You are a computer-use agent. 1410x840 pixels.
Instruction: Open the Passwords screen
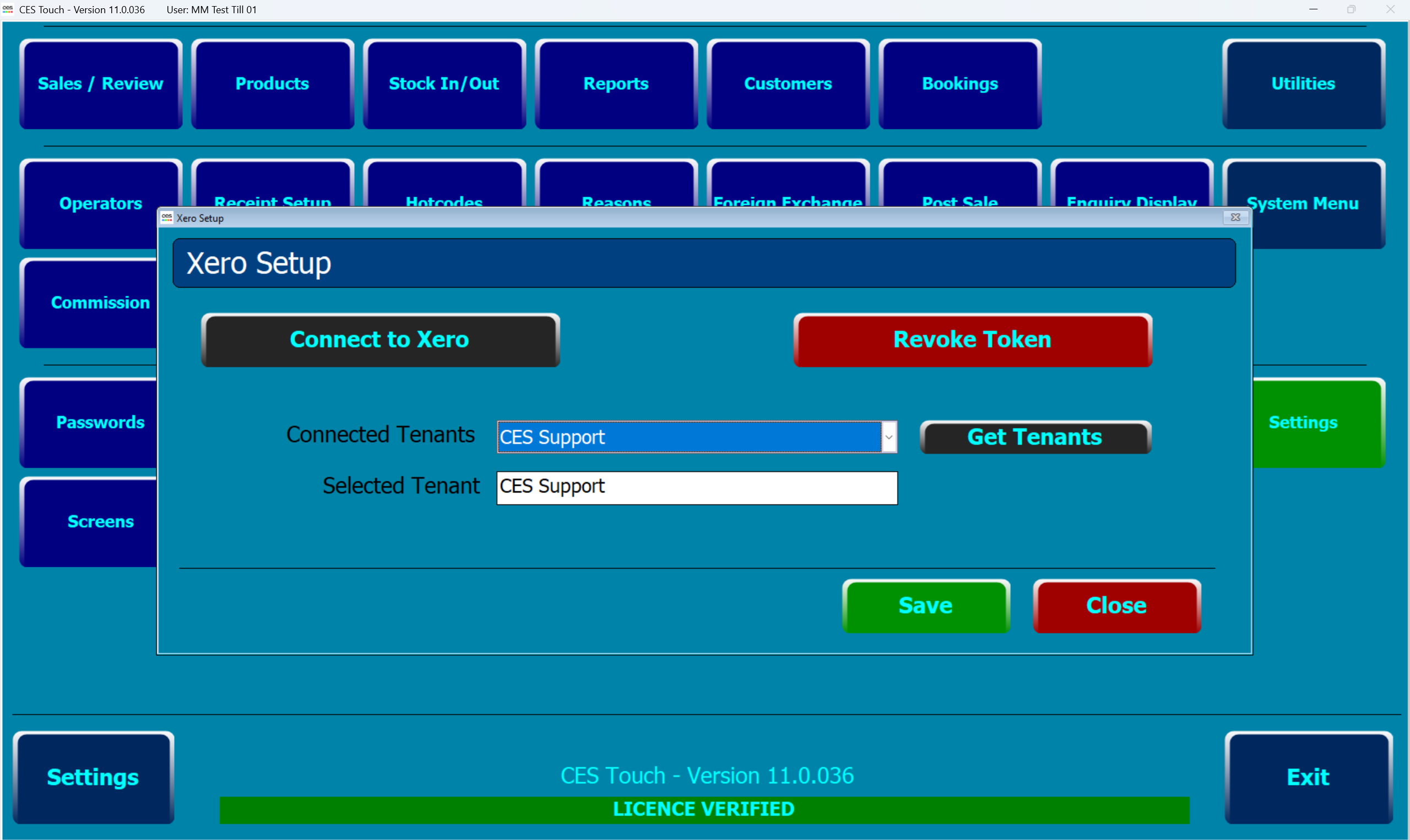coord(100,422)
